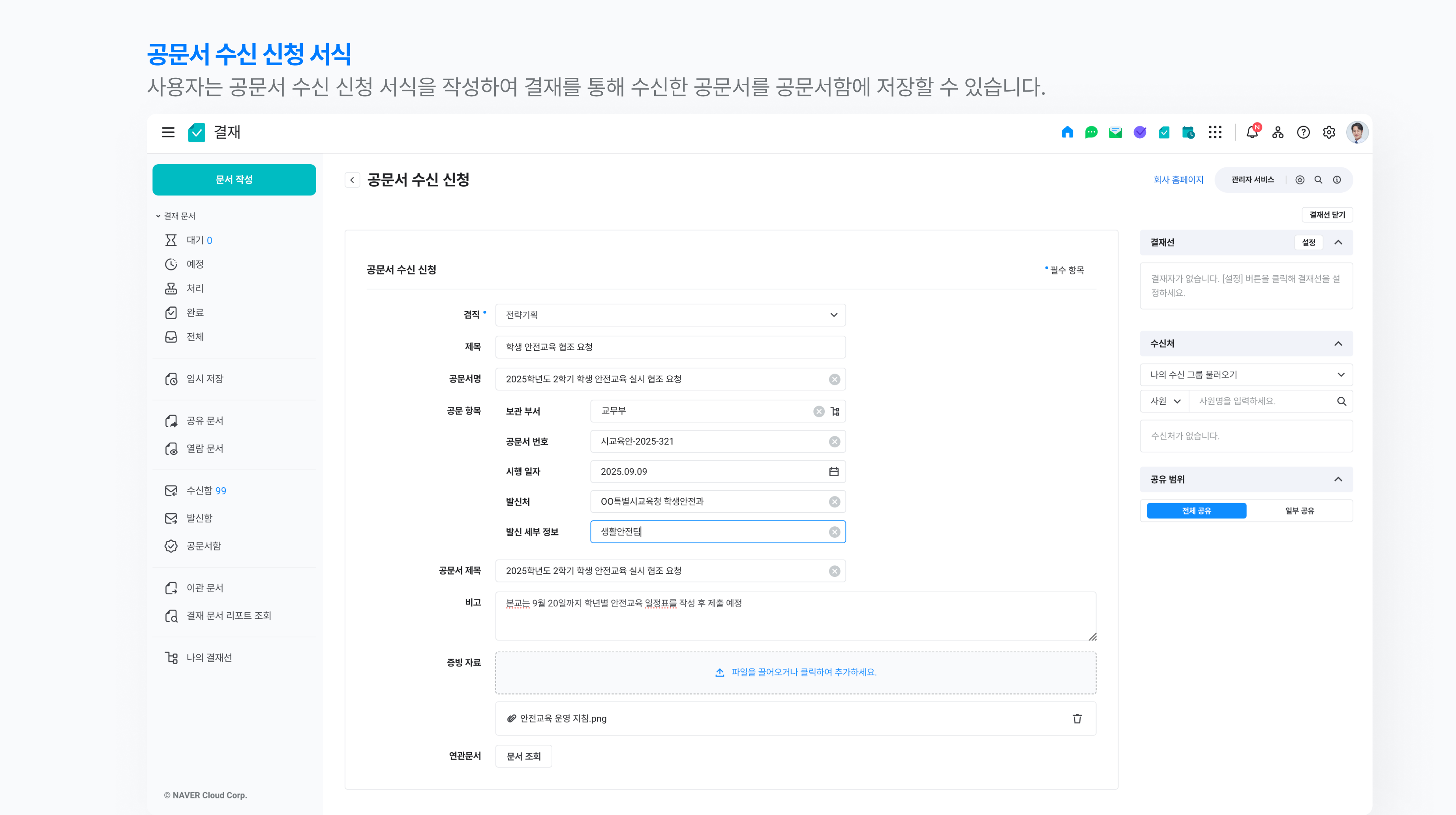1456x815 pixels.
Task: Open the app grid launcher icon
Action: point(1215,132)
